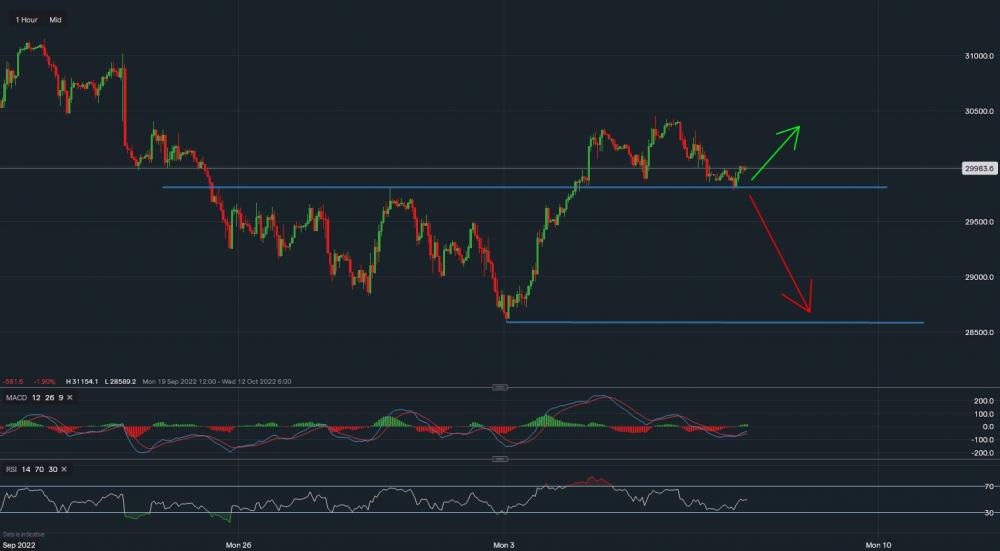1000x551 pixels.
Task: Grab the resize handle above MACD panel
Action: (501, 388)
